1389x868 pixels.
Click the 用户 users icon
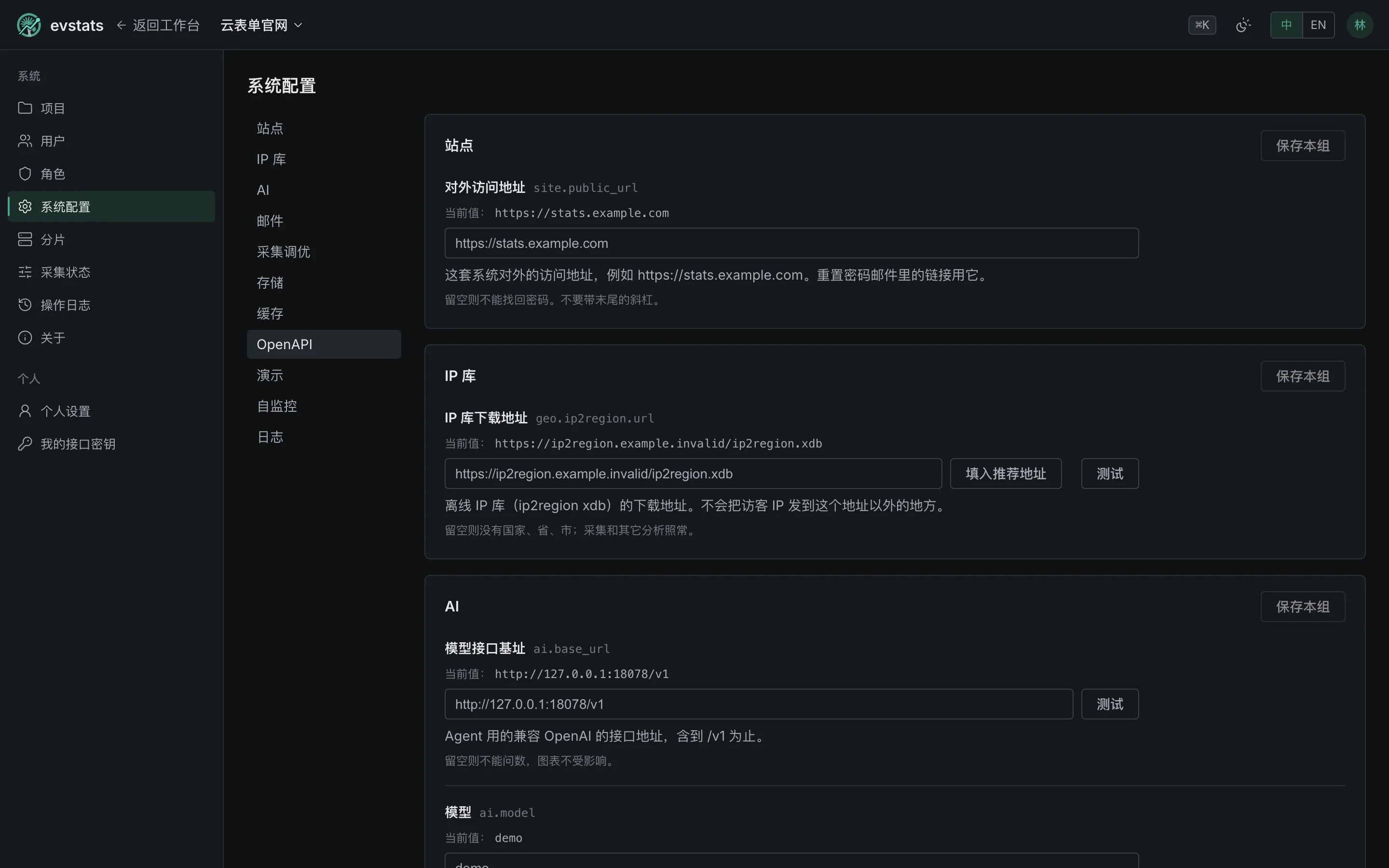tap(25, 141)
